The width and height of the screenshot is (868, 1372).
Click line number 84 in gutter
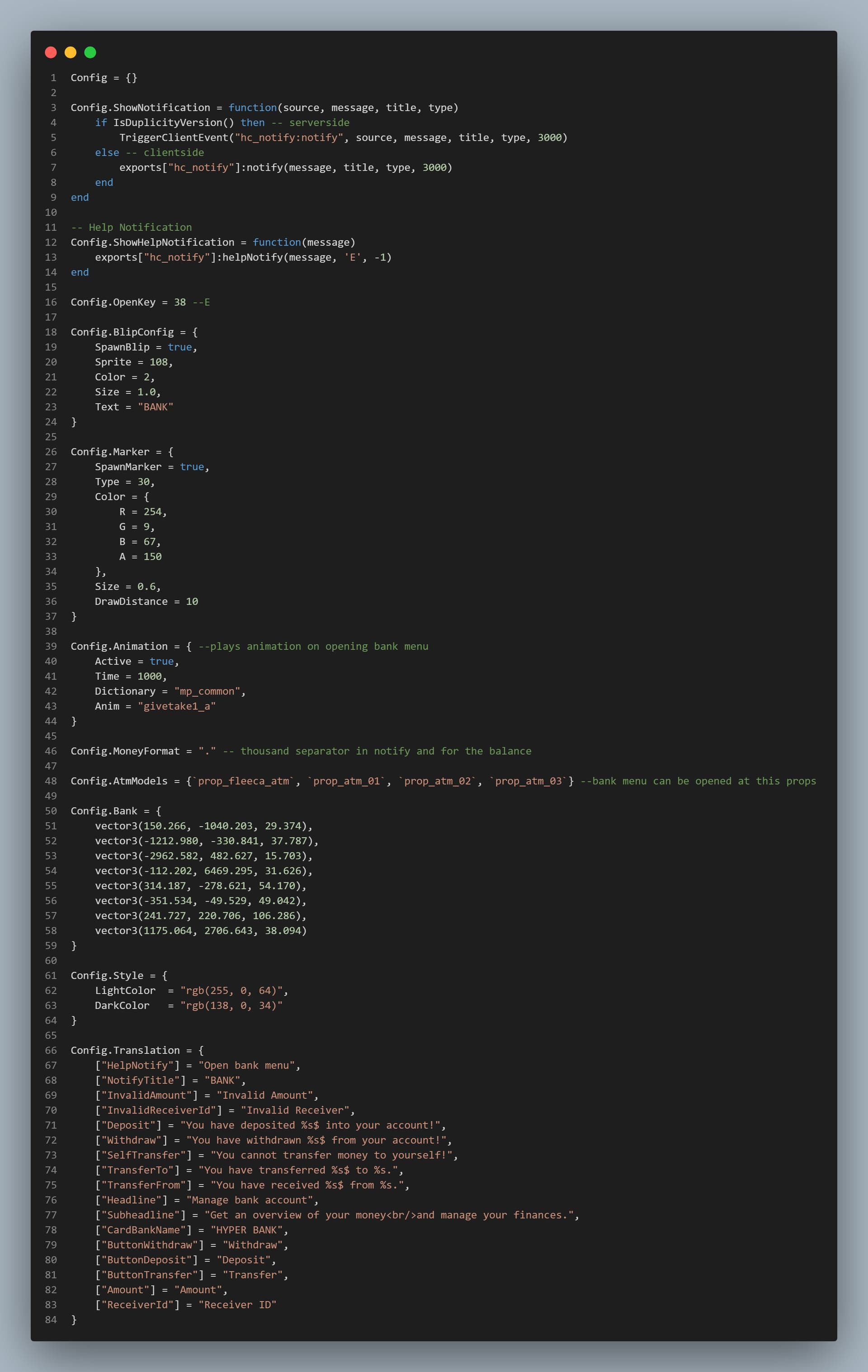coord(51,1320)
